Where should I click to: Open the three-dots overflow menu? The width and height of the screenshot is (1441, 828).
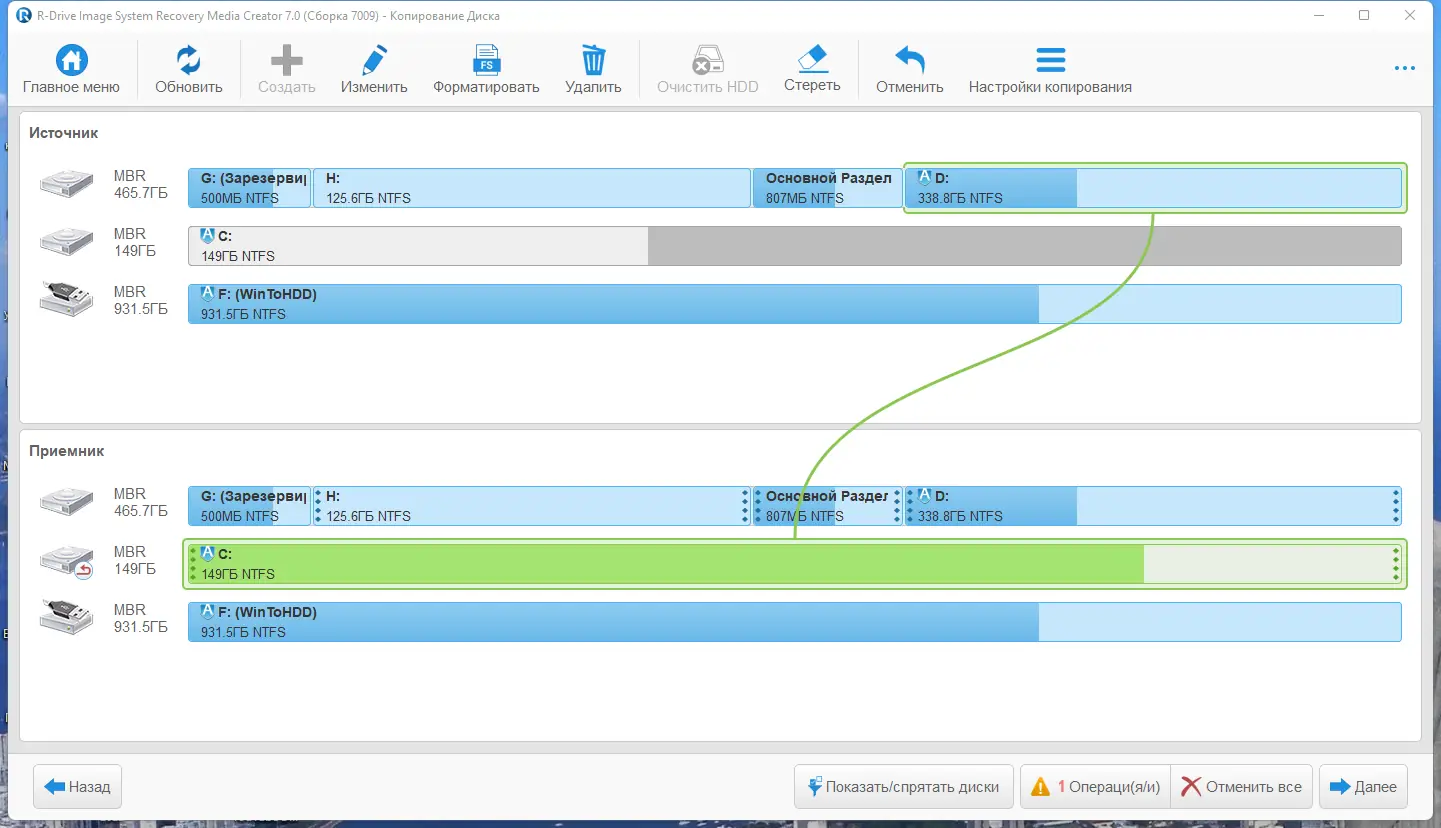pos(1404,69)
